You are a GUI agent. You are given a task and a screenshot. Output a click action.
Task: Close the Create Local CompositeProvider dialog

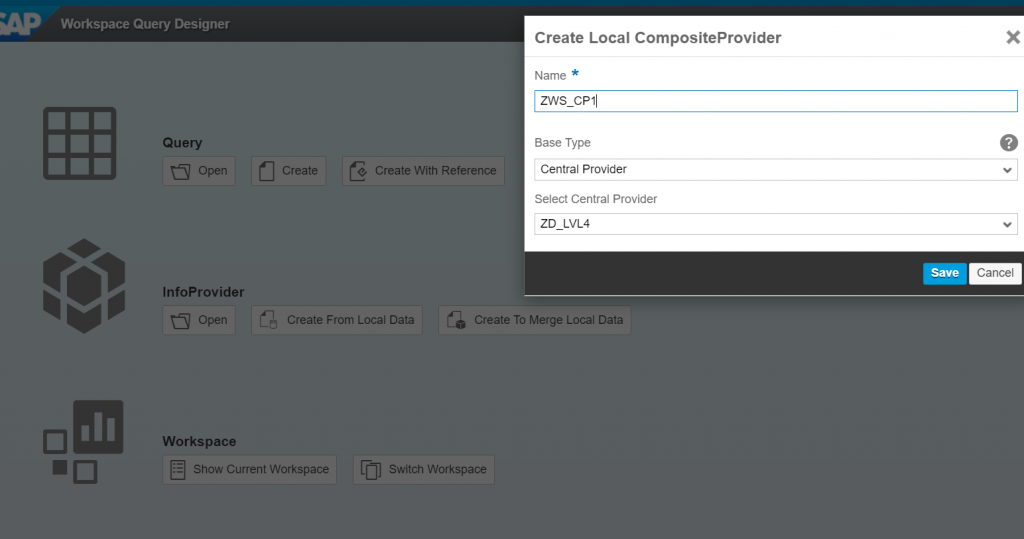coord(1012,37)
